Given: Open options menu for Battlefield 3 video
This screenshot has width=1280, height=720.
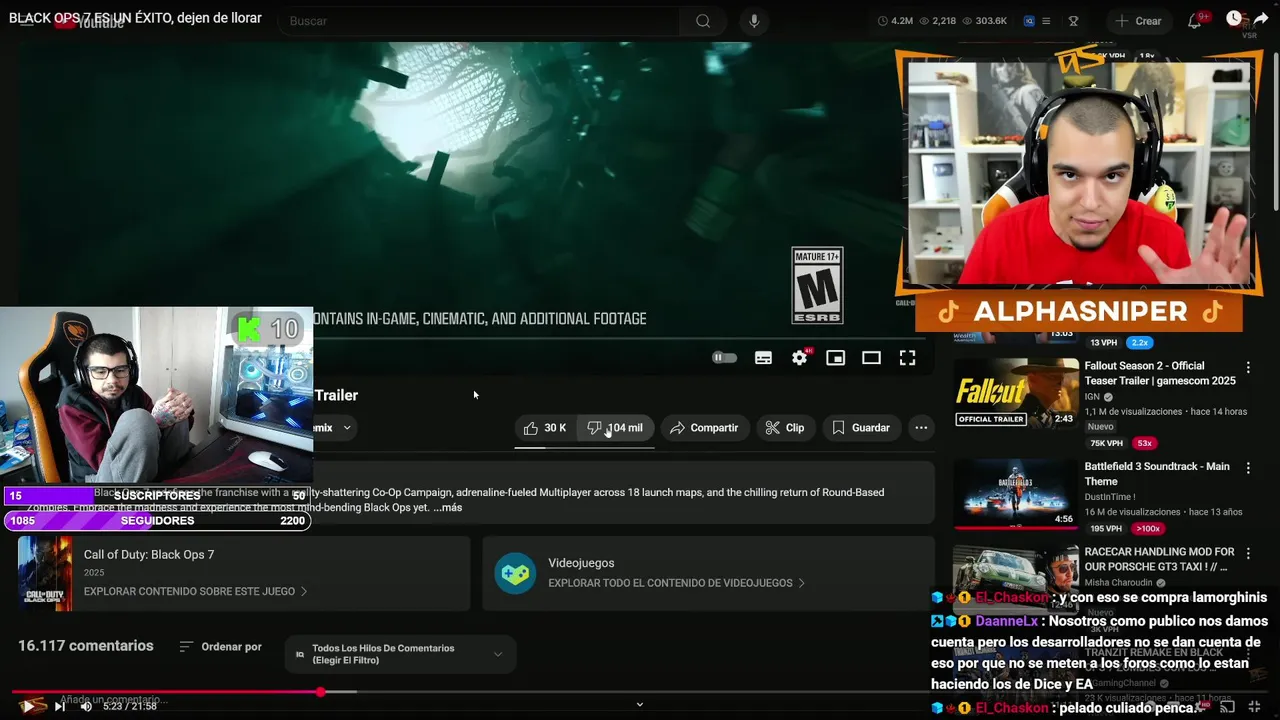Looking at the screenshot, I should pos(1248,468).
